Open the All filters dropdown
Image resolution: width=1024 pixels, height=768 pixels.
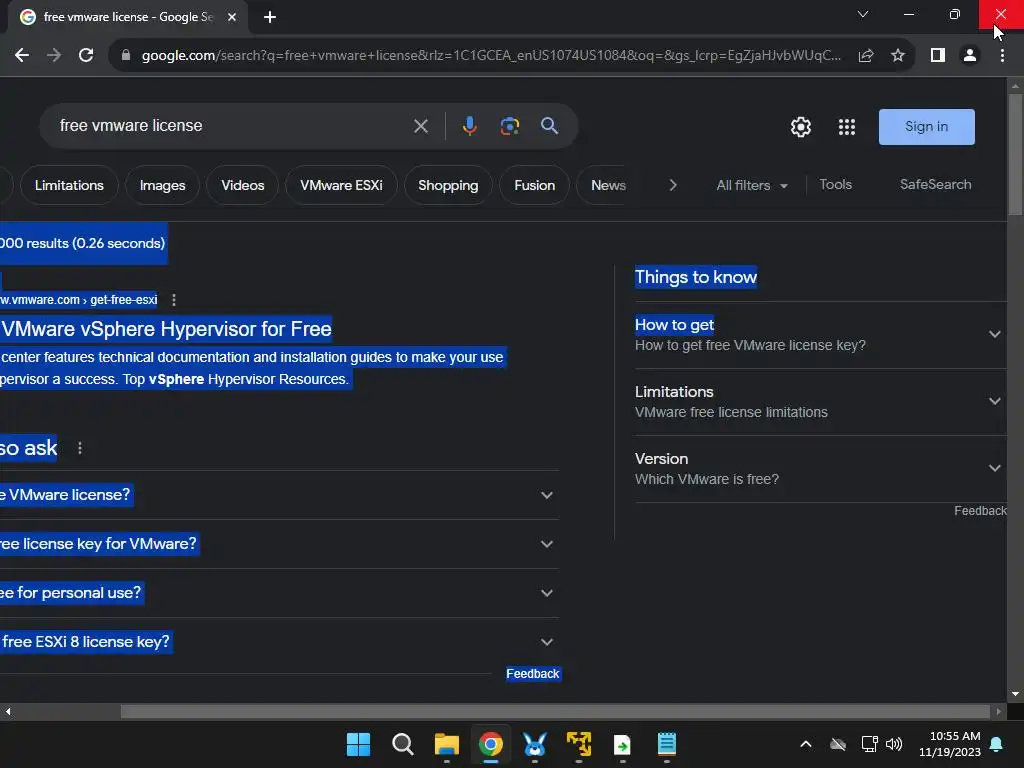(x=752, y=185)
